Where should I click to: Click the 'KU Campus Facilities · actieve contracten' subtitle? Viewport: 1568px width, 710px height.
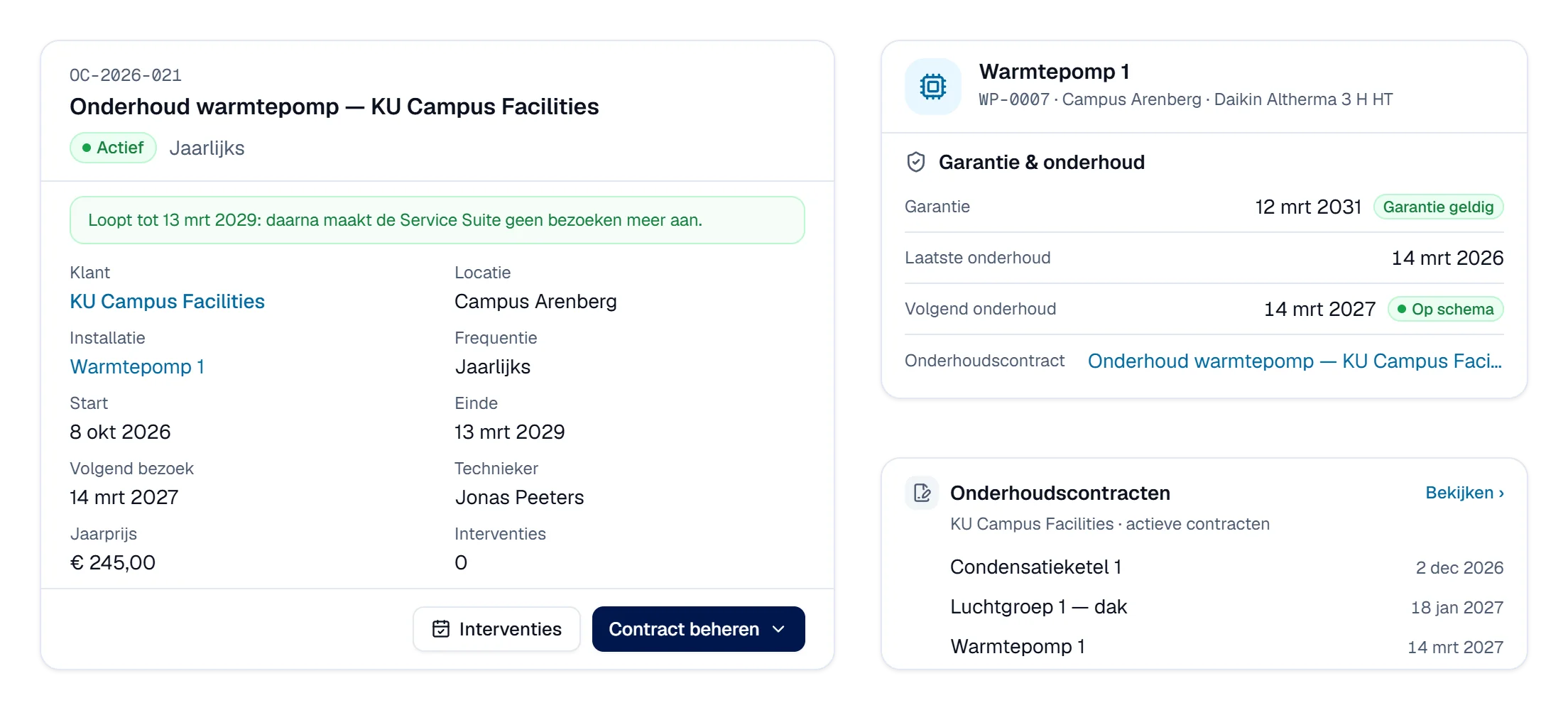[1109, 524]
